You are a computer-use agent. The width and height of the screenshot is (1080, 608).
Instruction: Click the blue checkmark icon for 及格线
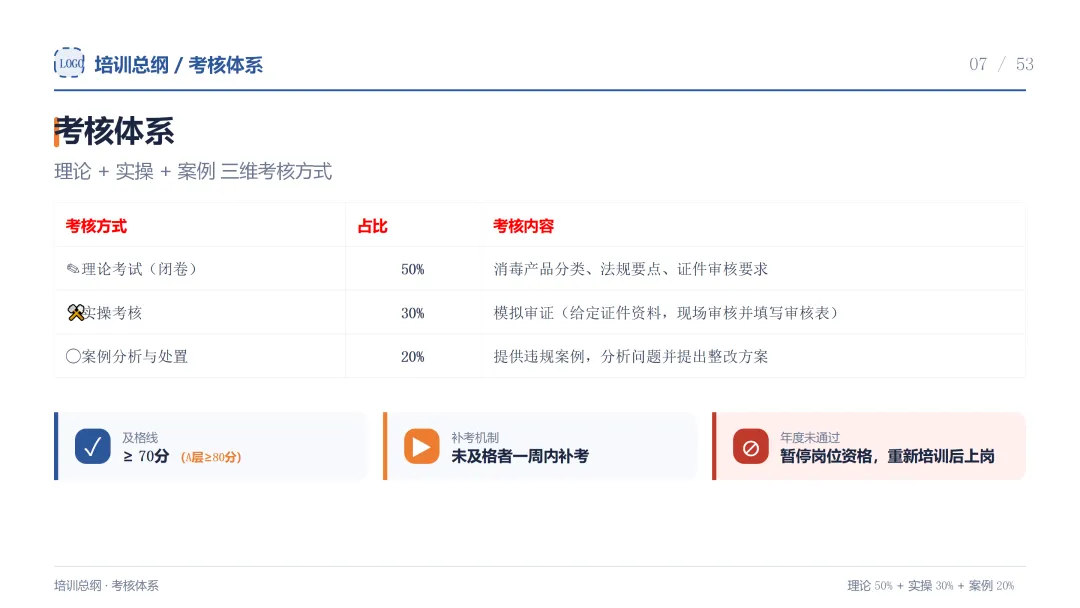pos(93,446)
